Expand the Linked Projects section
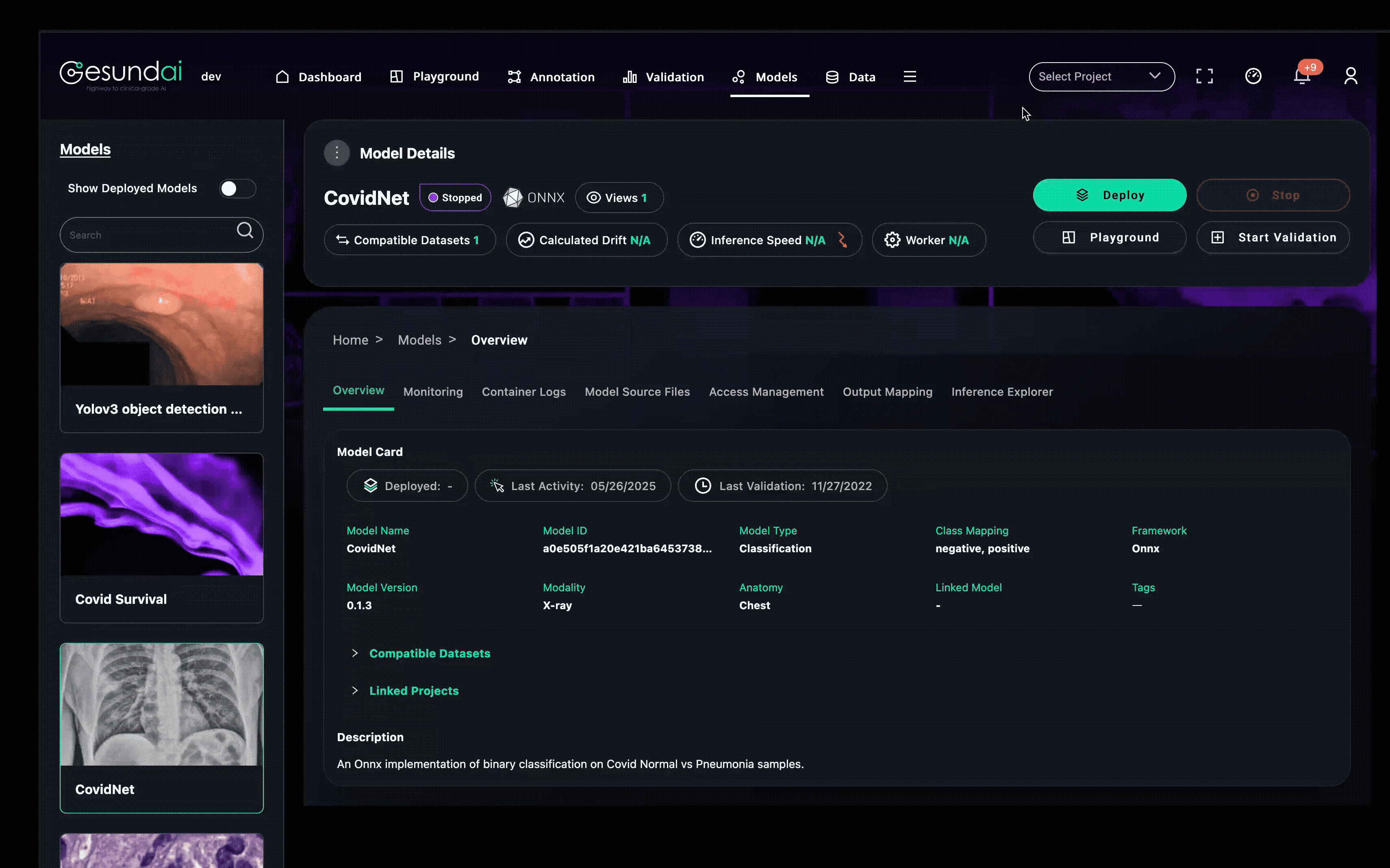The height and width of the screenshot is (868, 1390). [x=405, y=690]
